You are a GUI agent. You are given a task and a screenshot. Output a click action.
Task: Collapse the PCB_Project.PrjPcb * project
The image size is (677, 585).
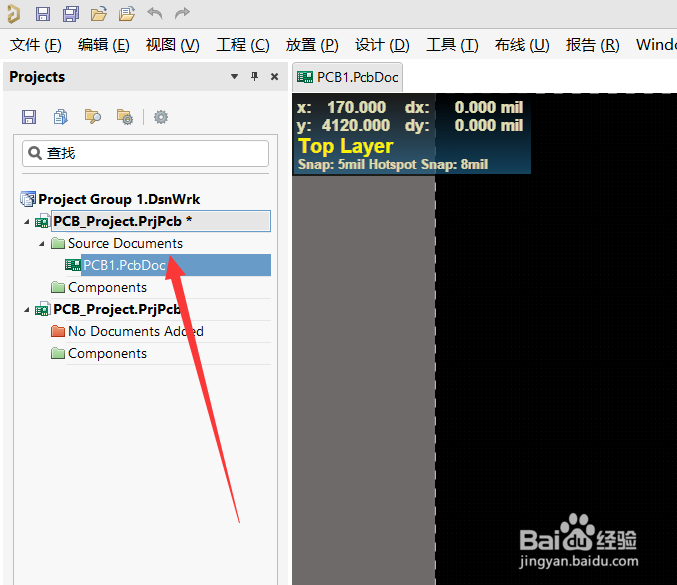pos(27,222)
